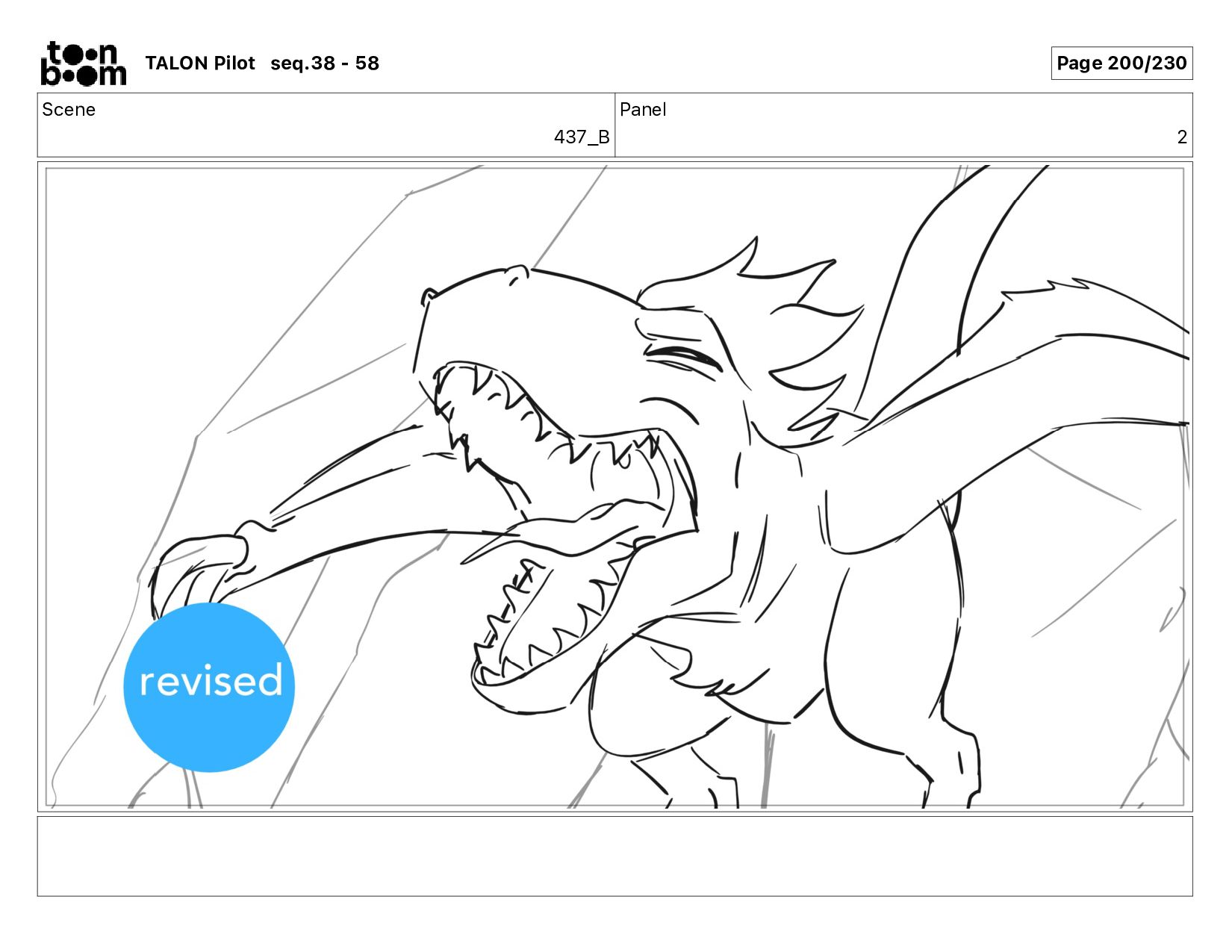Select the 'seq.38 - 58' text

tap(325, 63)
